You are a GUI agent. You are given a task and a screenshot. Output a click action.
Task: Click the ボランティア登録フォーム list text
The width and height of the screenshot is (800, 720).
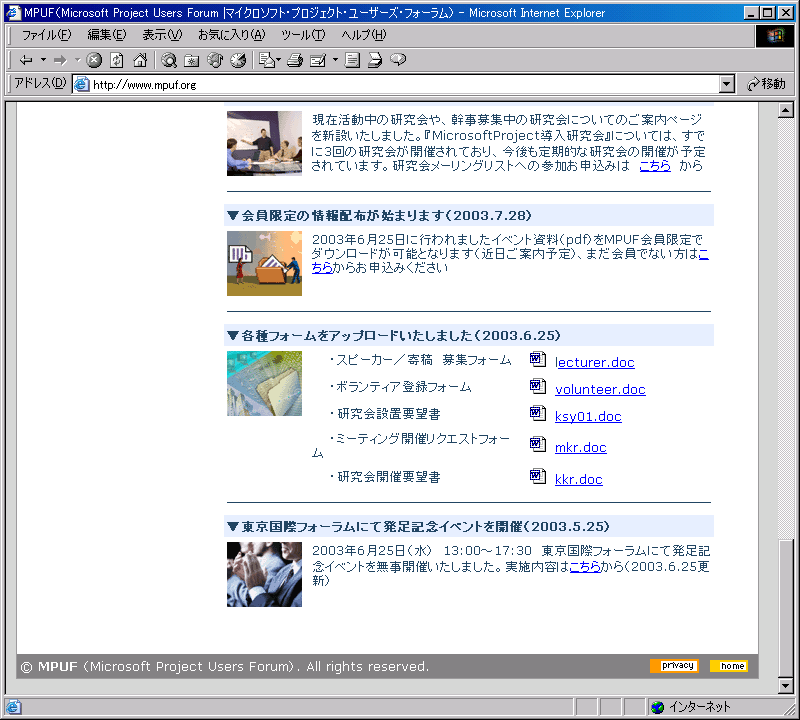tap(401, 387)
